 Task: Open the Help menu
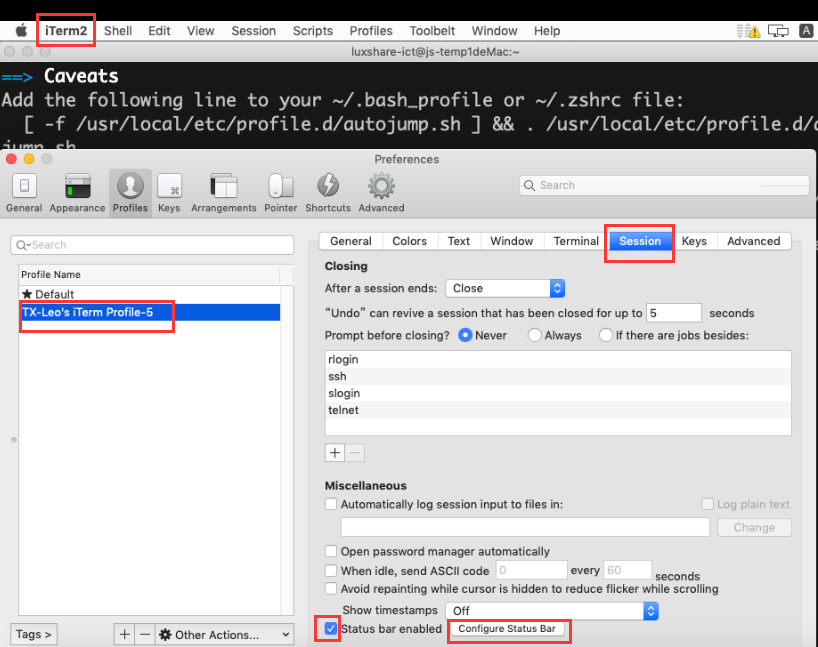click(547, 31)
